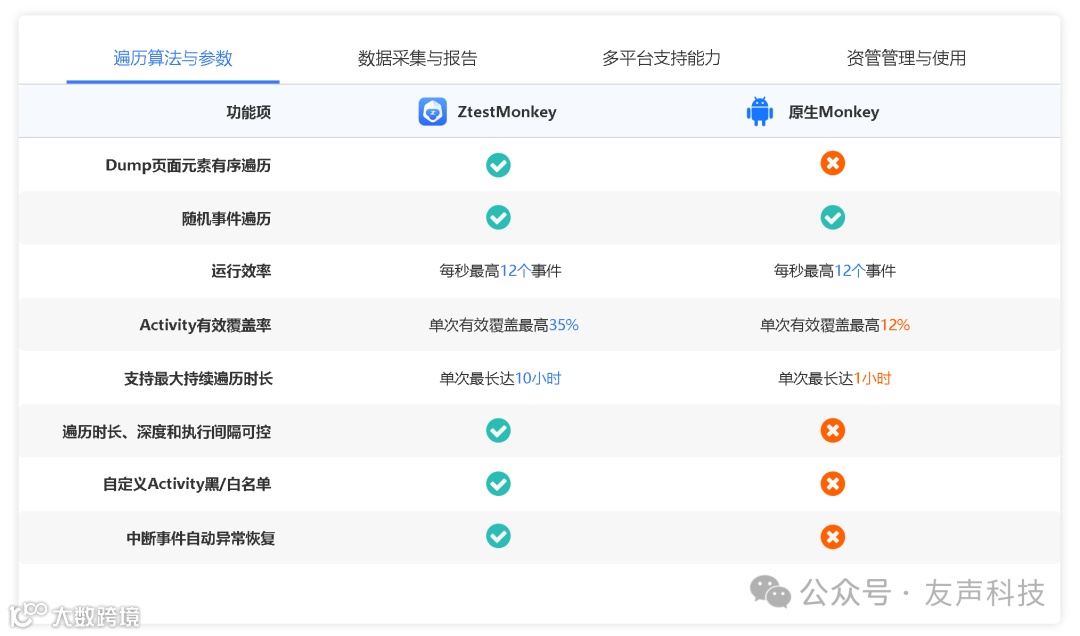Select the Dump页面元素有序遍历 row label
The image size is (1080, 636).
pyautogui.click(x=188, y=165)
